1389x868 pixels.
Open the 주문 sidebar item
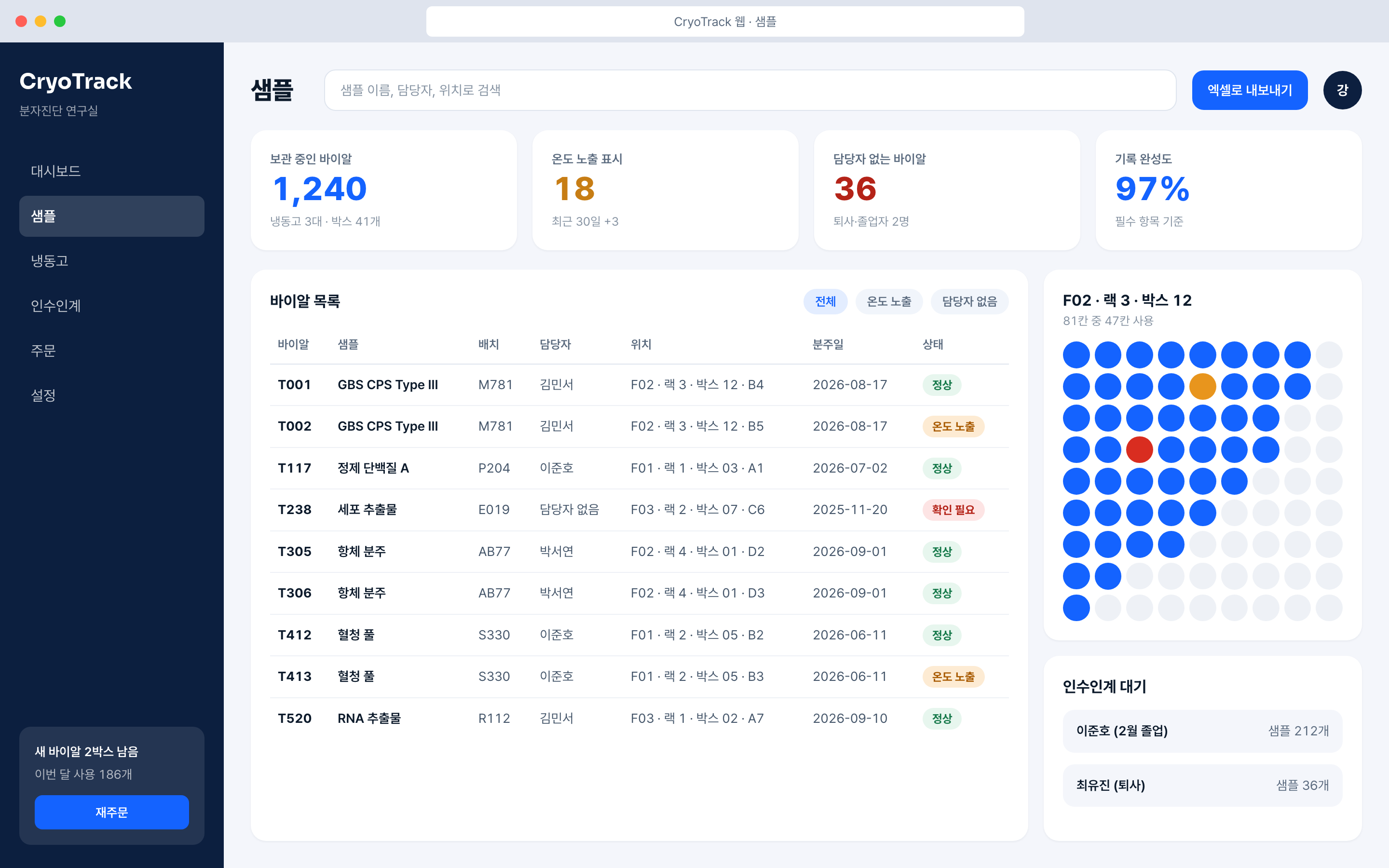pyautogui.click(x=111, y=350)
